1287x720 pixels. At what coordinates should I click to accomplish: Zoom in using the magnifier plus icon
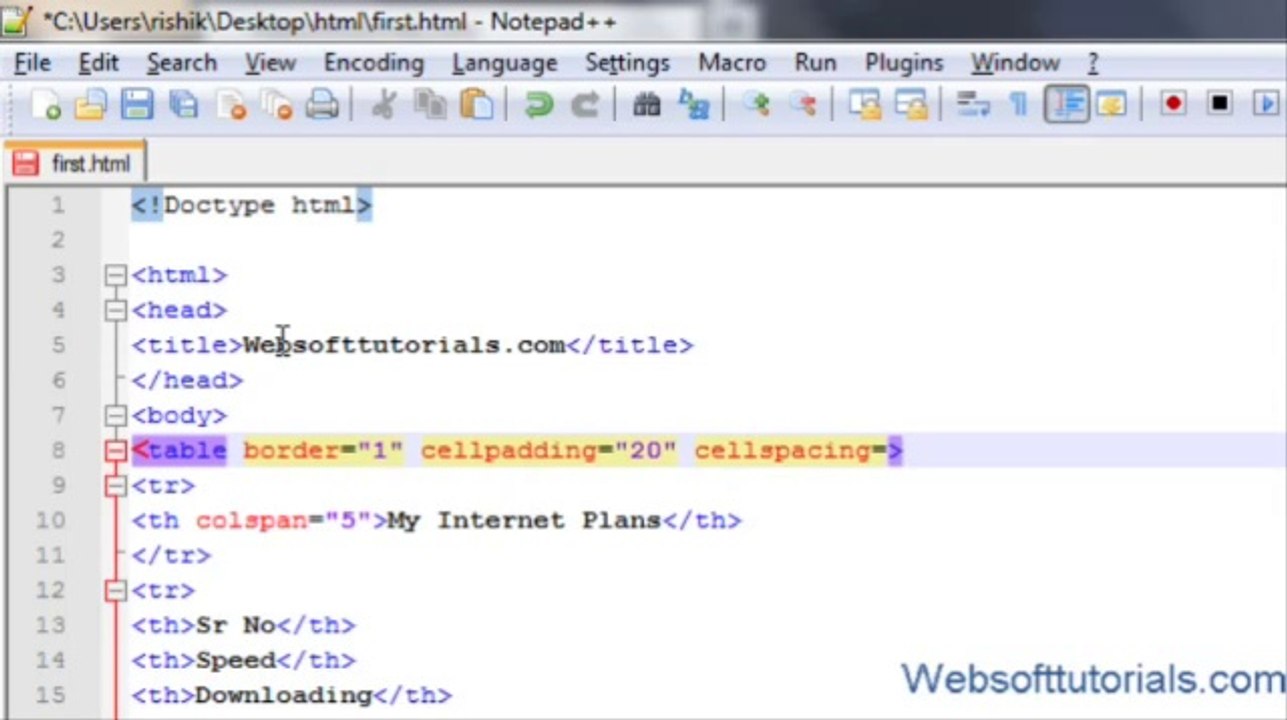coord(756,104)
